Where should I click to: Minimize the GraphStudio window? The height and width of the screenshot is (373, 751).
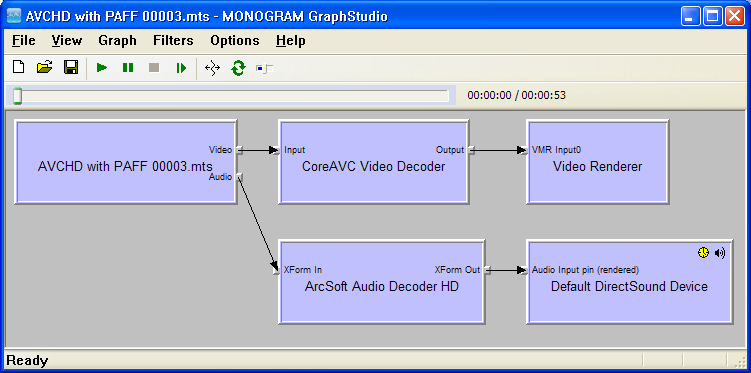pyautogui.click(x=690, y=16)
